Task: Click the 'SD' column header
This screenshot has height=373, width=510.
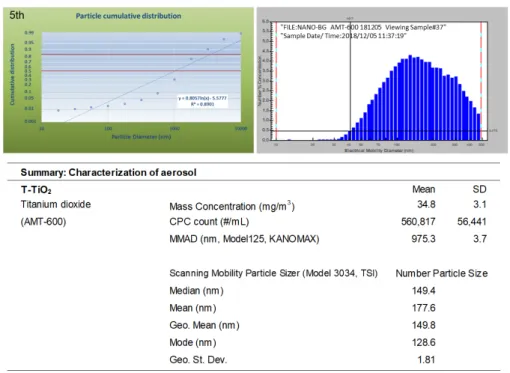Action: [479, 189]
